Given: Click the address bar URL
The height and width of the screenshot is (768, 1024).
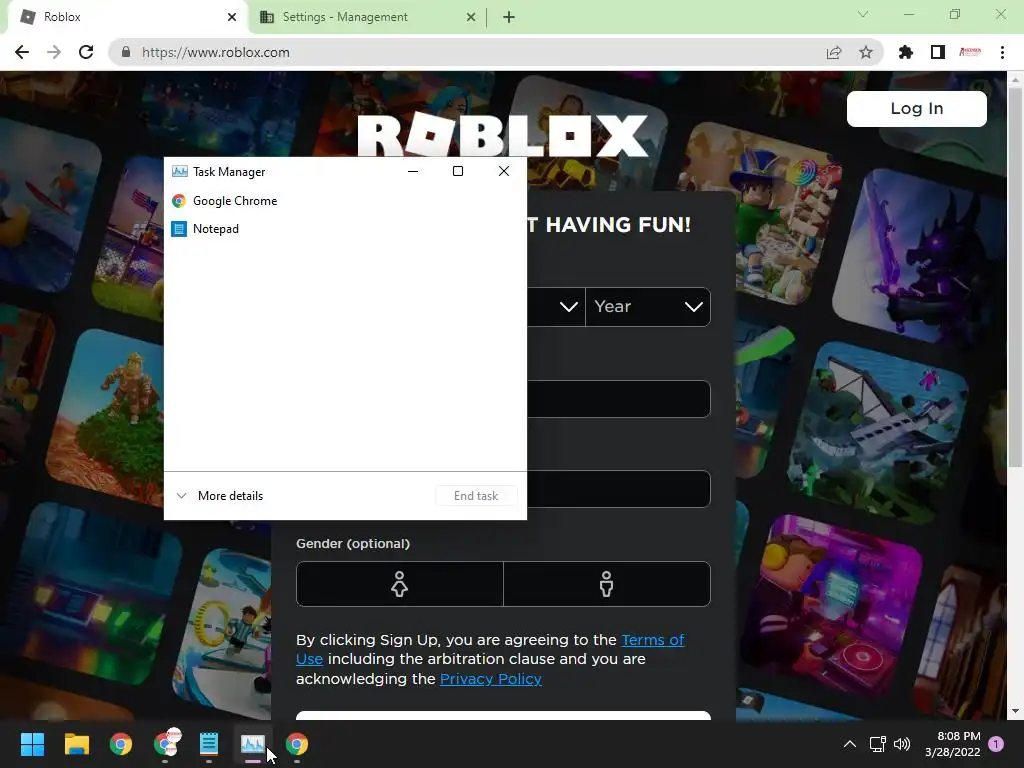Looking at the screenshot, I should click(x=216, y=52).
